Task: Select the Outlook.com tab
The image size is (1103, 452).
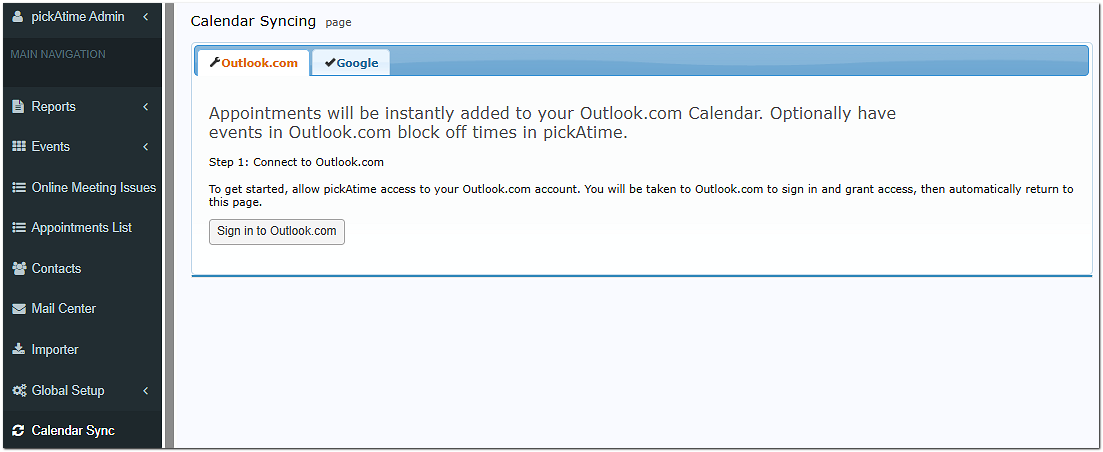Action: point(254,63)
